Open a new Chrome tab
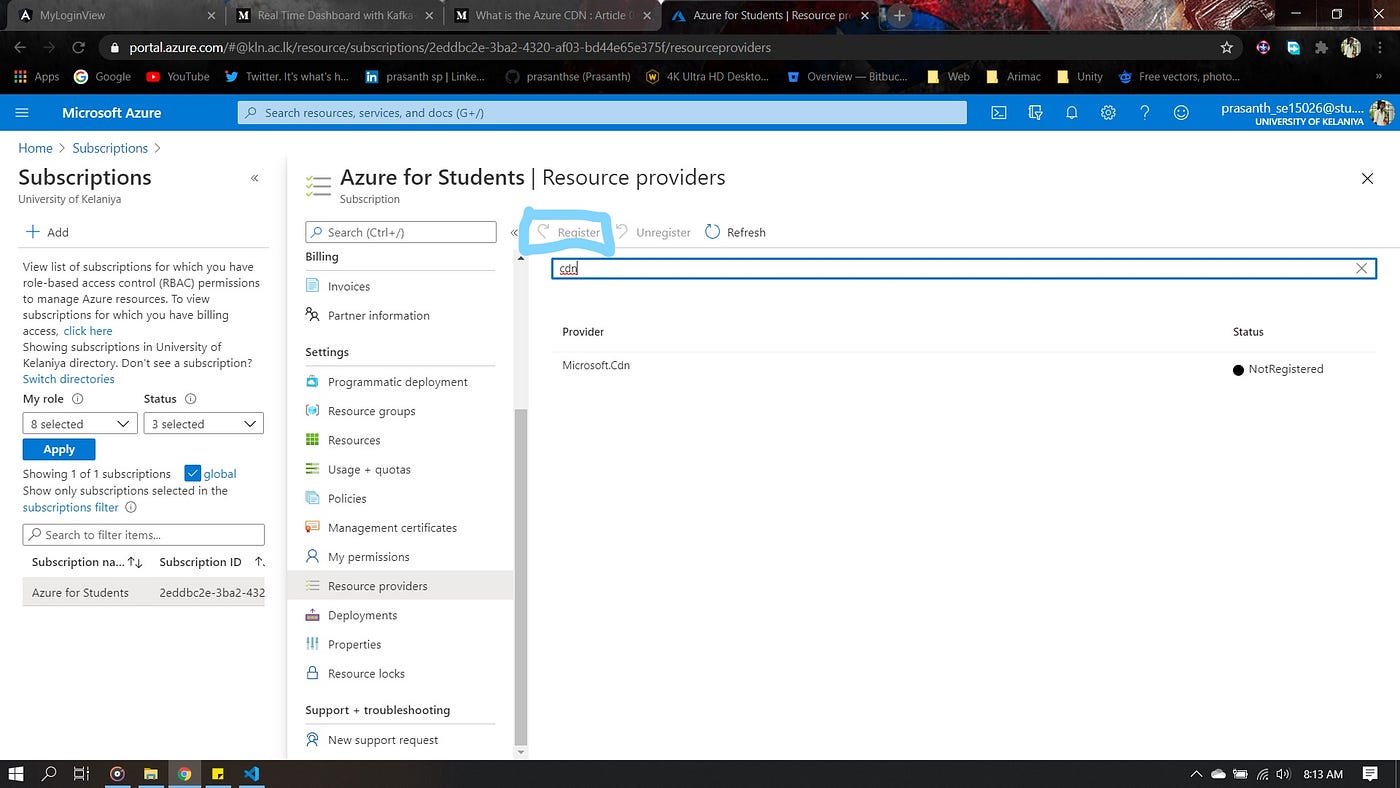Viewport: 1400px width, 788px height. [x=899, y=15]
